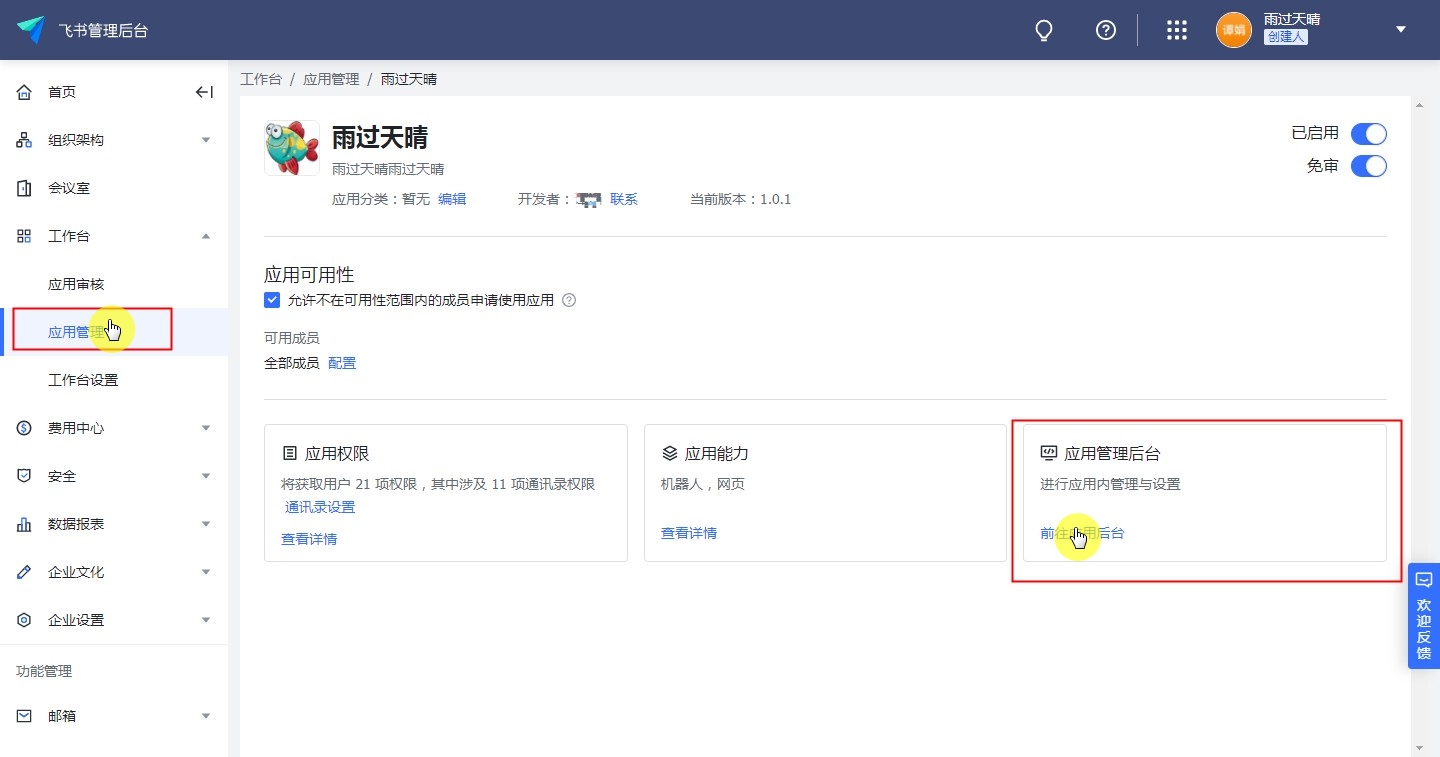Screen dimensions: 1440x757
Task: Open 工作台设置 in the sidebar
Action: pos(83,380)
